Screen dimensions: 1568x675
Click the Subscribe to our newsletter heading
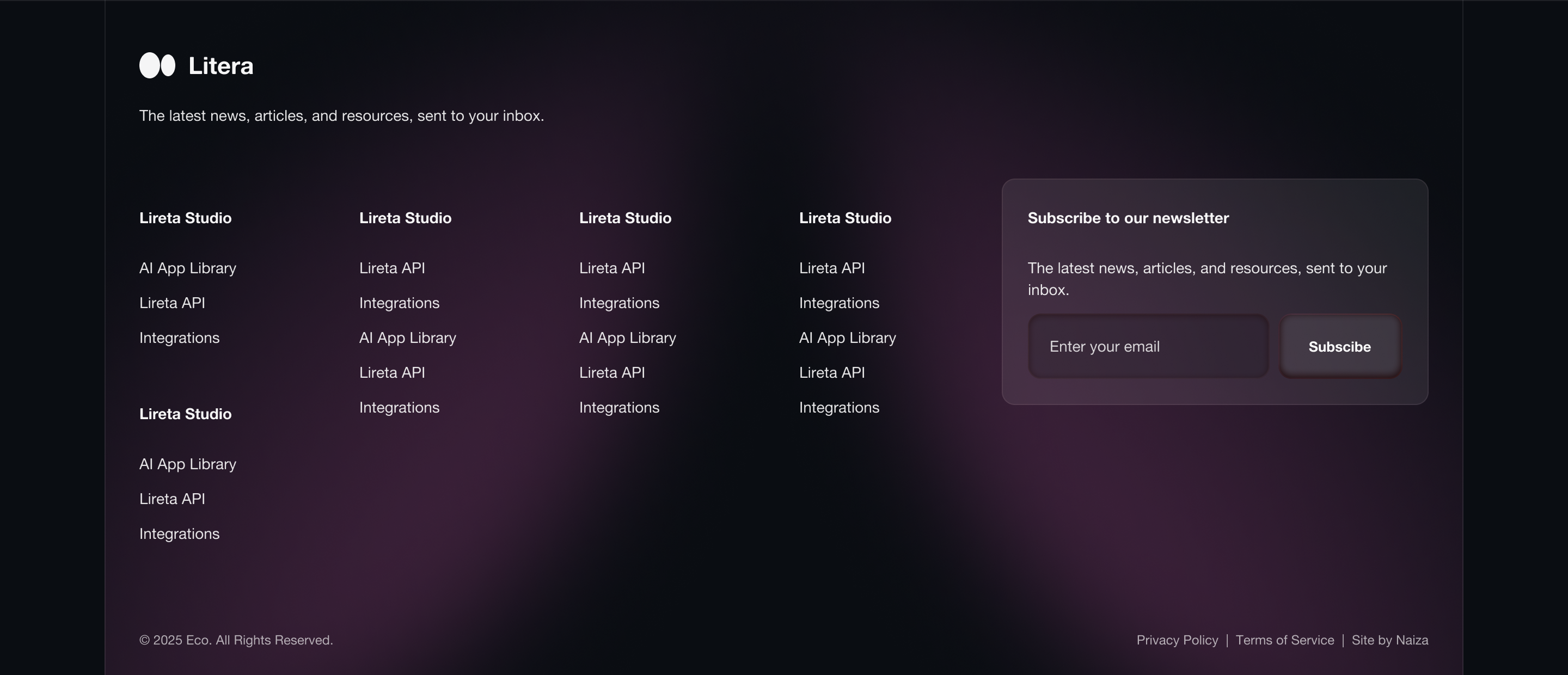pos(1128,218)
